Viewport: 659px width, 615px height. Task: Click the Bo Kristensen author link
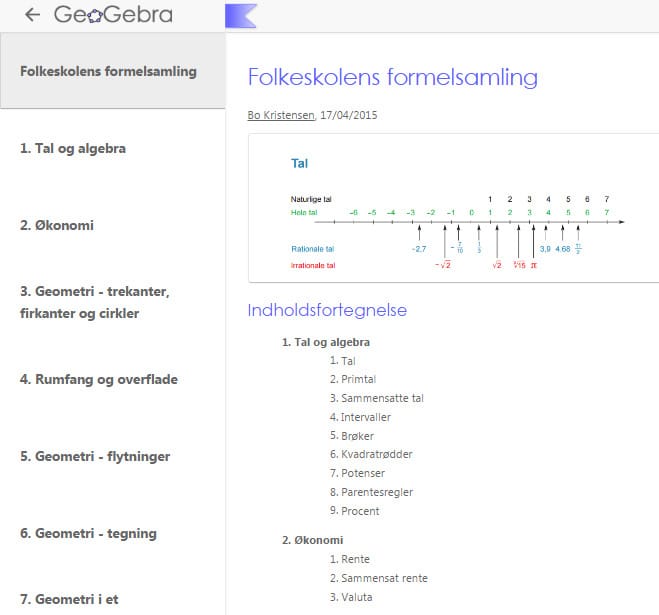[x=280, y=115]
